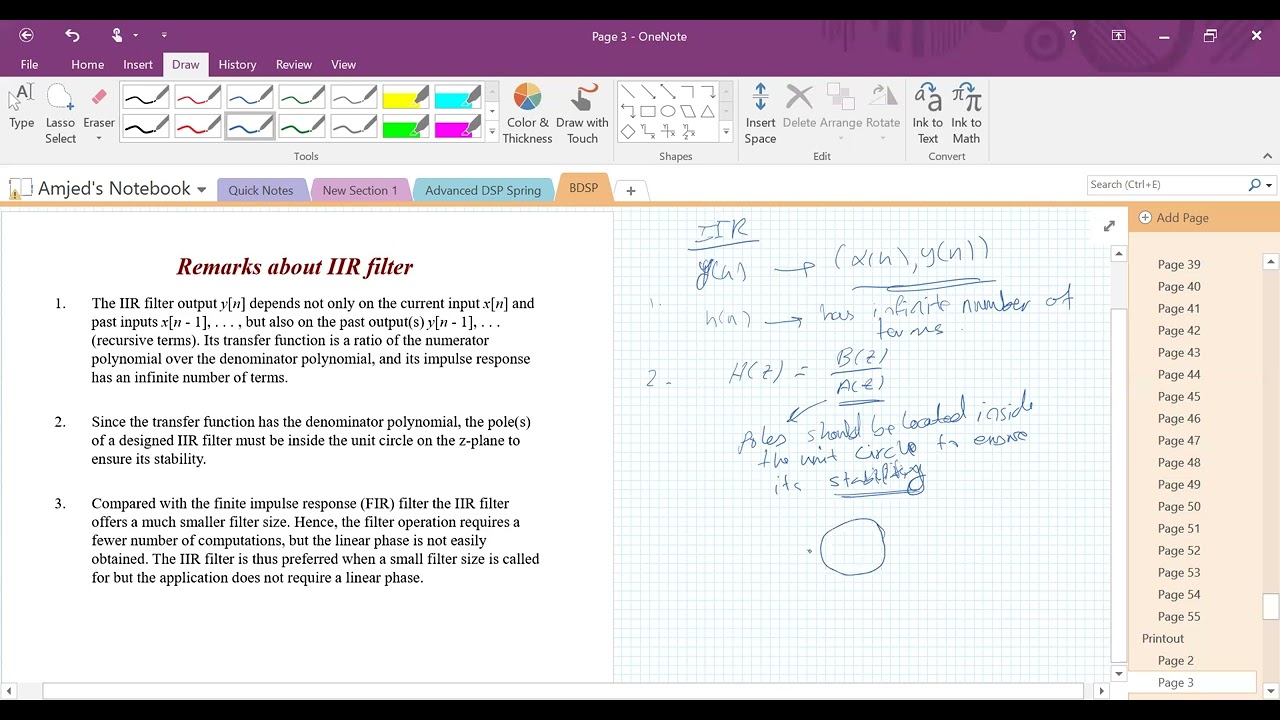Open Color & Thickness settings
The height and width of the screenshot is (720, 1280).
527,114
